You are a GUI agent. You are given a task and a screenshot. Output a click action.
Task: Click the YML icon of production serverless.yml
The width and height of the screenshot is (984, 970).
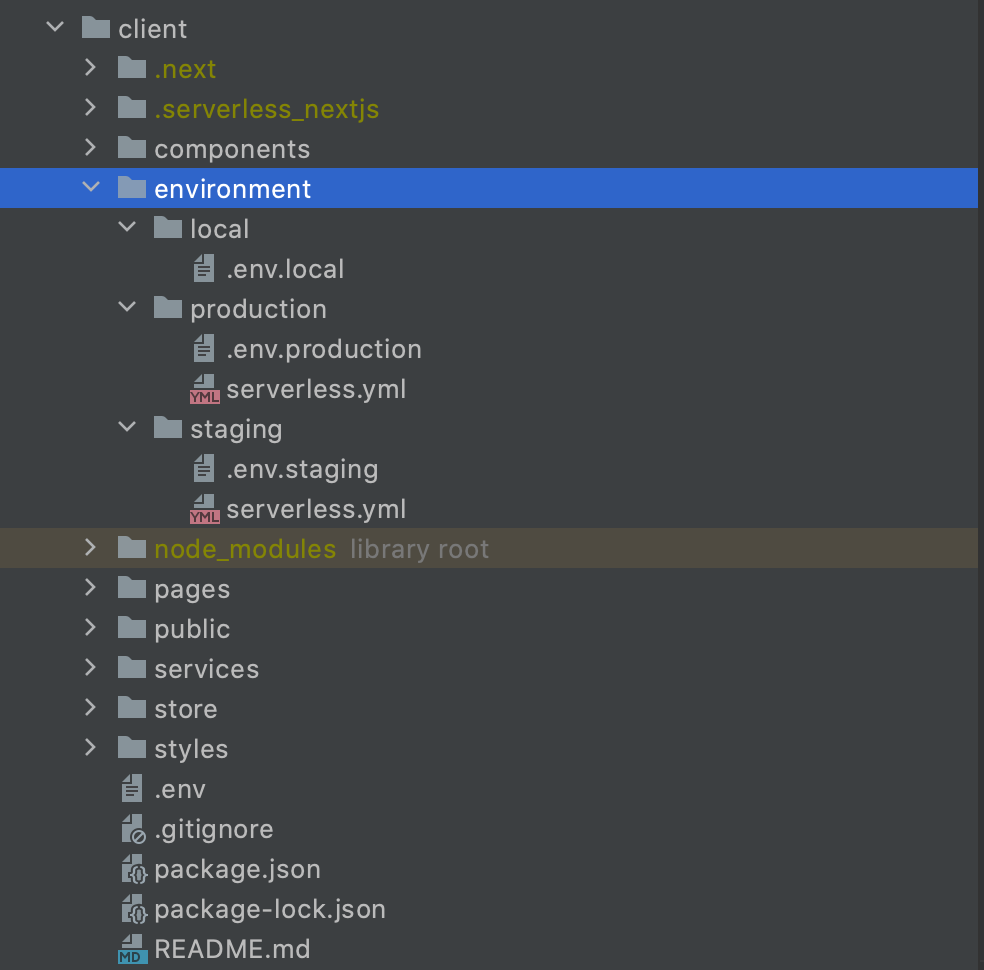[x=204, y=389]
